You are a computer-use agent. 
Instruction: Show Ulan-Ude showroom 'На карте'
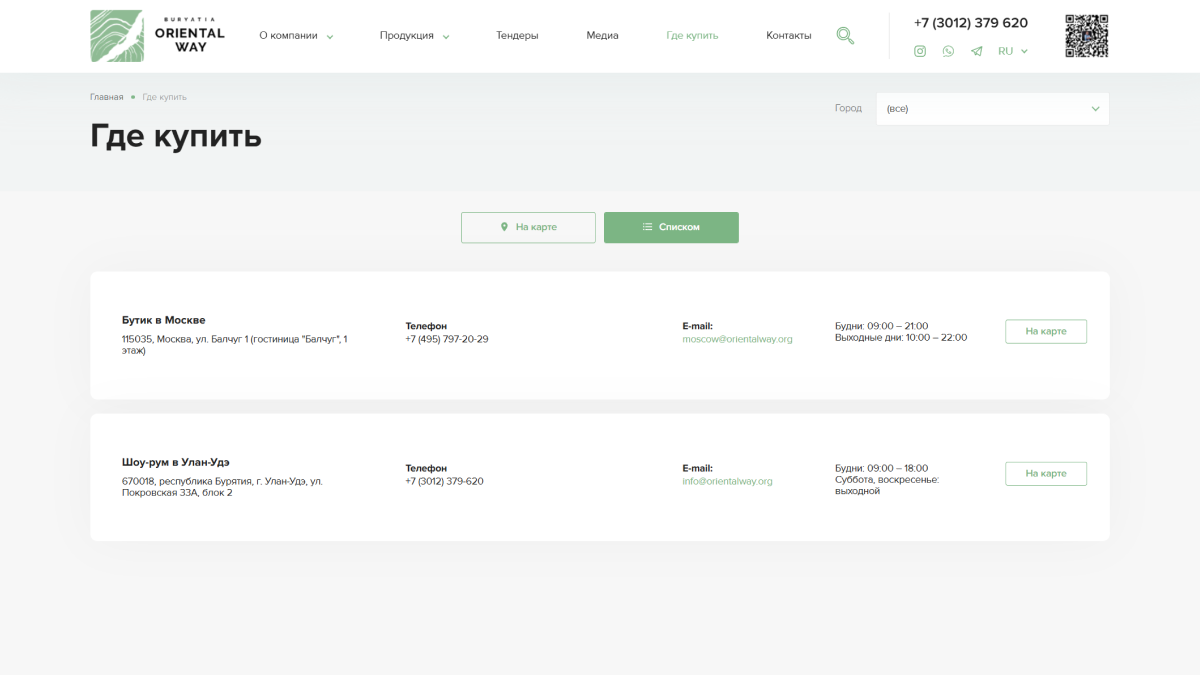click(1045, 473)
